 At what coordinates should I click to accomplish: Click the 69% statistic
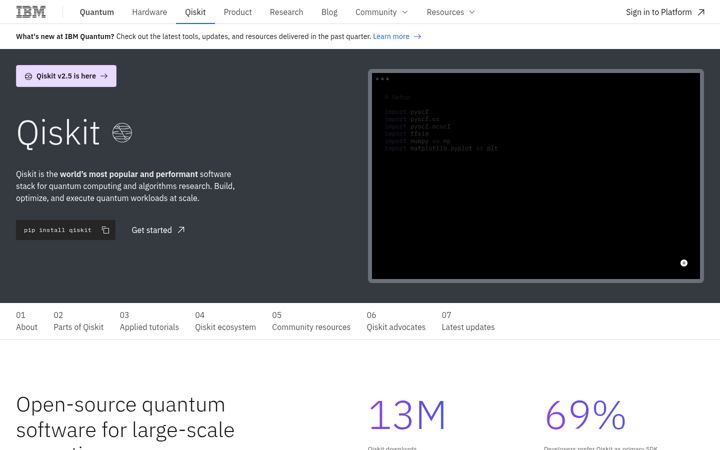click(585, 416)
